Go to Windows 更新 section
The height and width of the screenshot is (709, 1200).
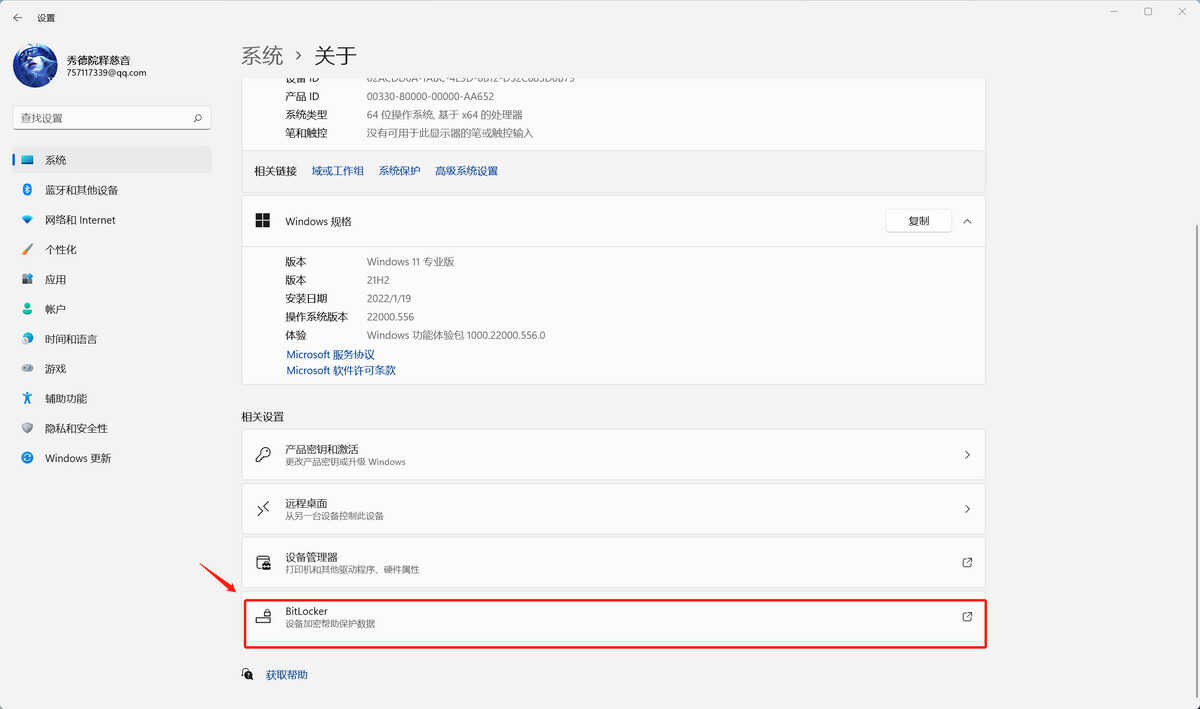point(78,458)
